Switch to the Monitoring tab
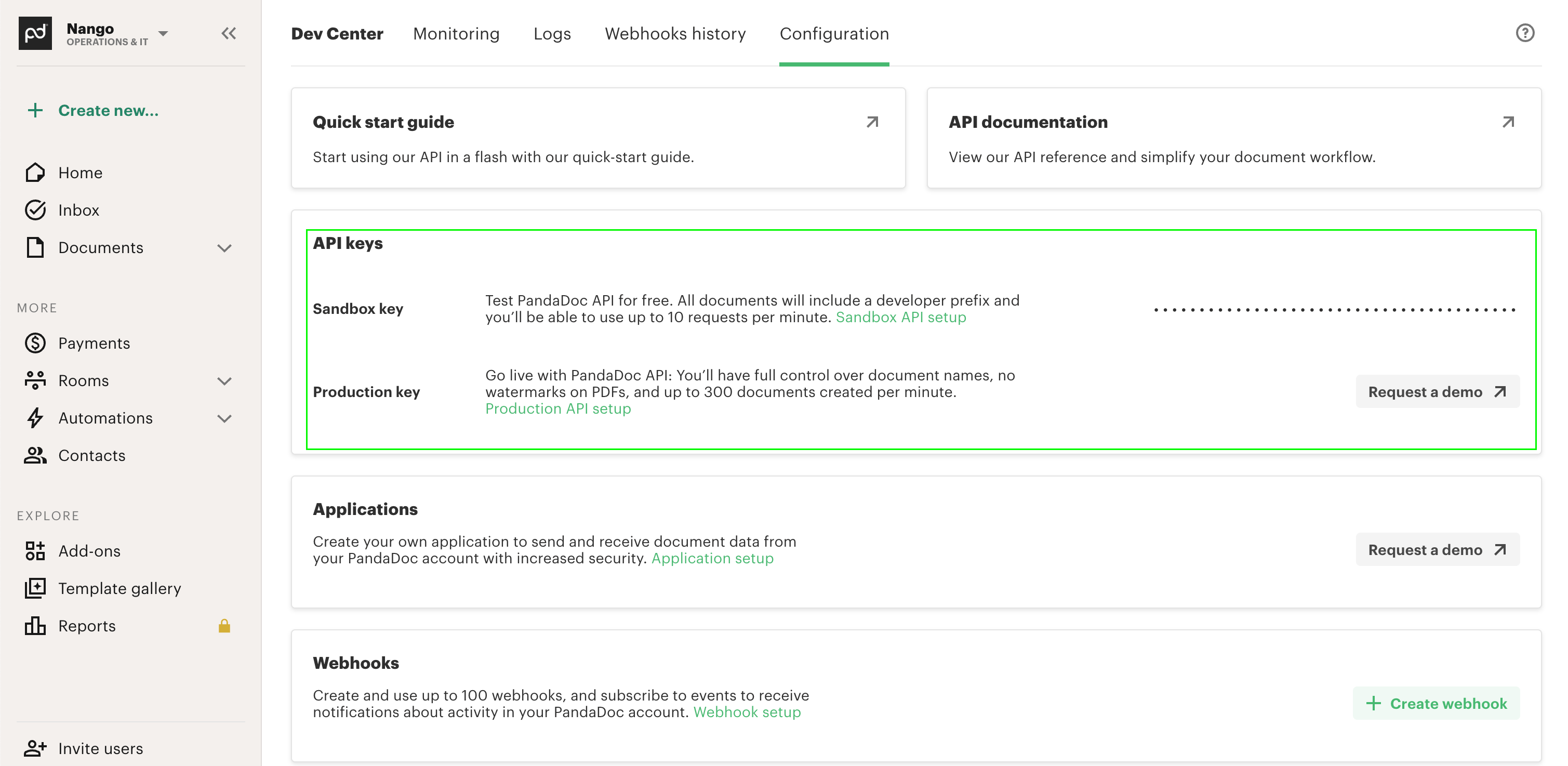 pyautogui.click(x=456, y=33)
